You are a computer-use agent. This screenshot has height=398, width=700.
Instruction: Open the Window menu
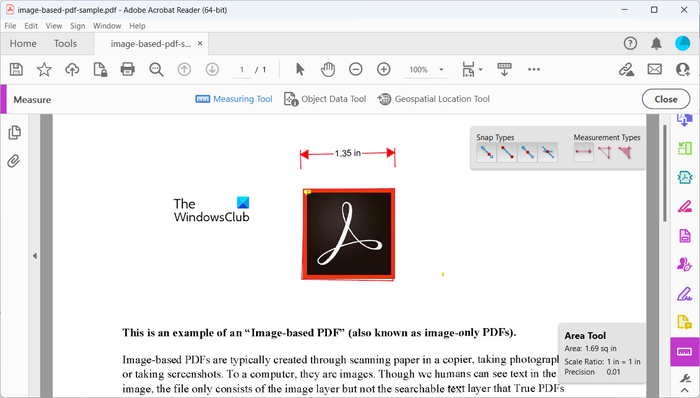pos(107,26)
